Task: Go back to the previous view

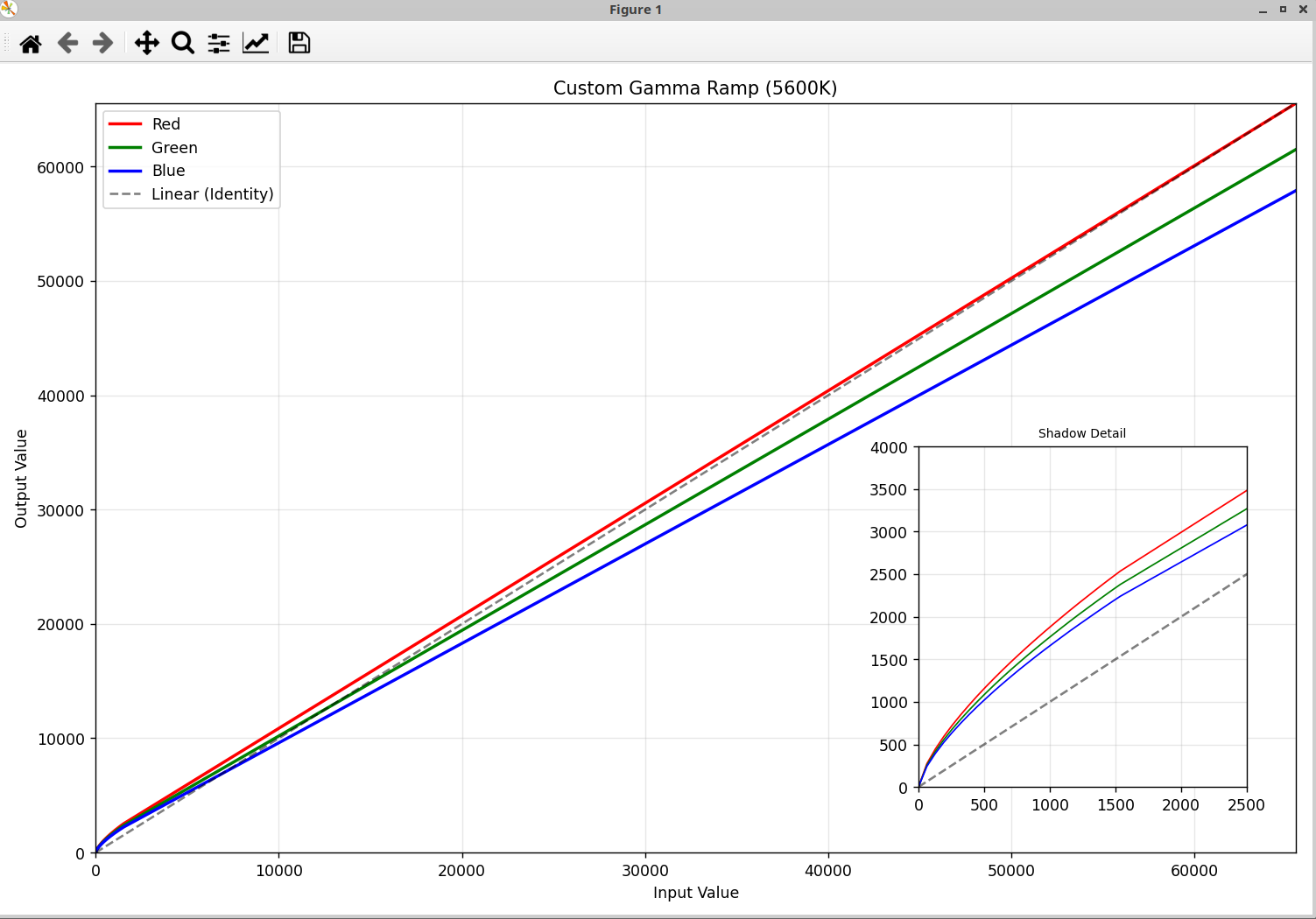Action: click(67, 43)
